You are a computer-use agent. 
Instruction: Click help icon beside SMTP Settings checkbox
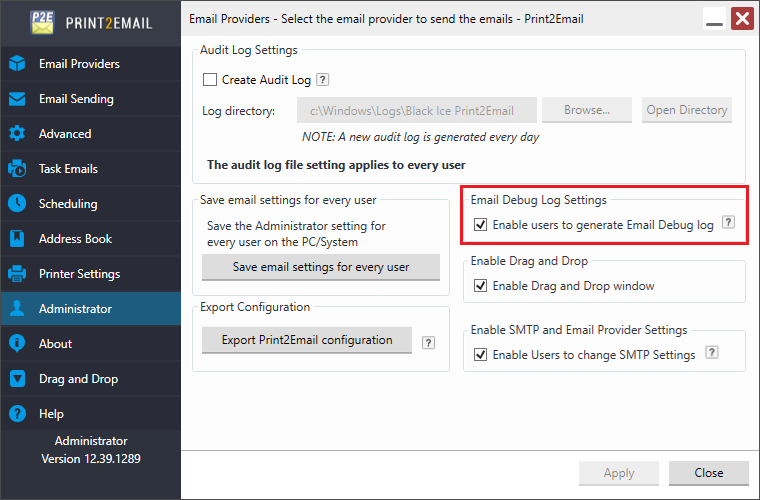712,353
